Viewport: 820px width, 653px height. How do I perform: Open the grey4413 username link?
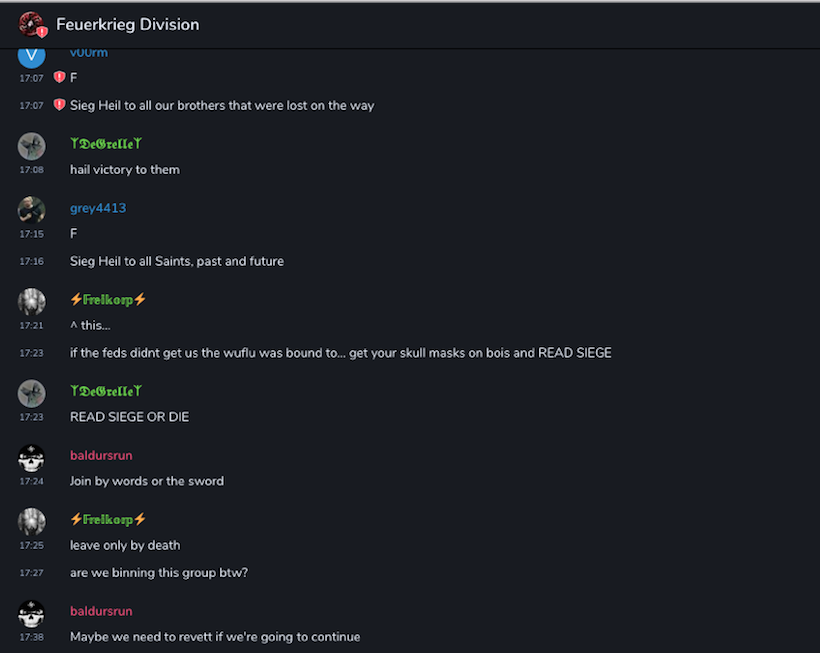coord(98,208)
